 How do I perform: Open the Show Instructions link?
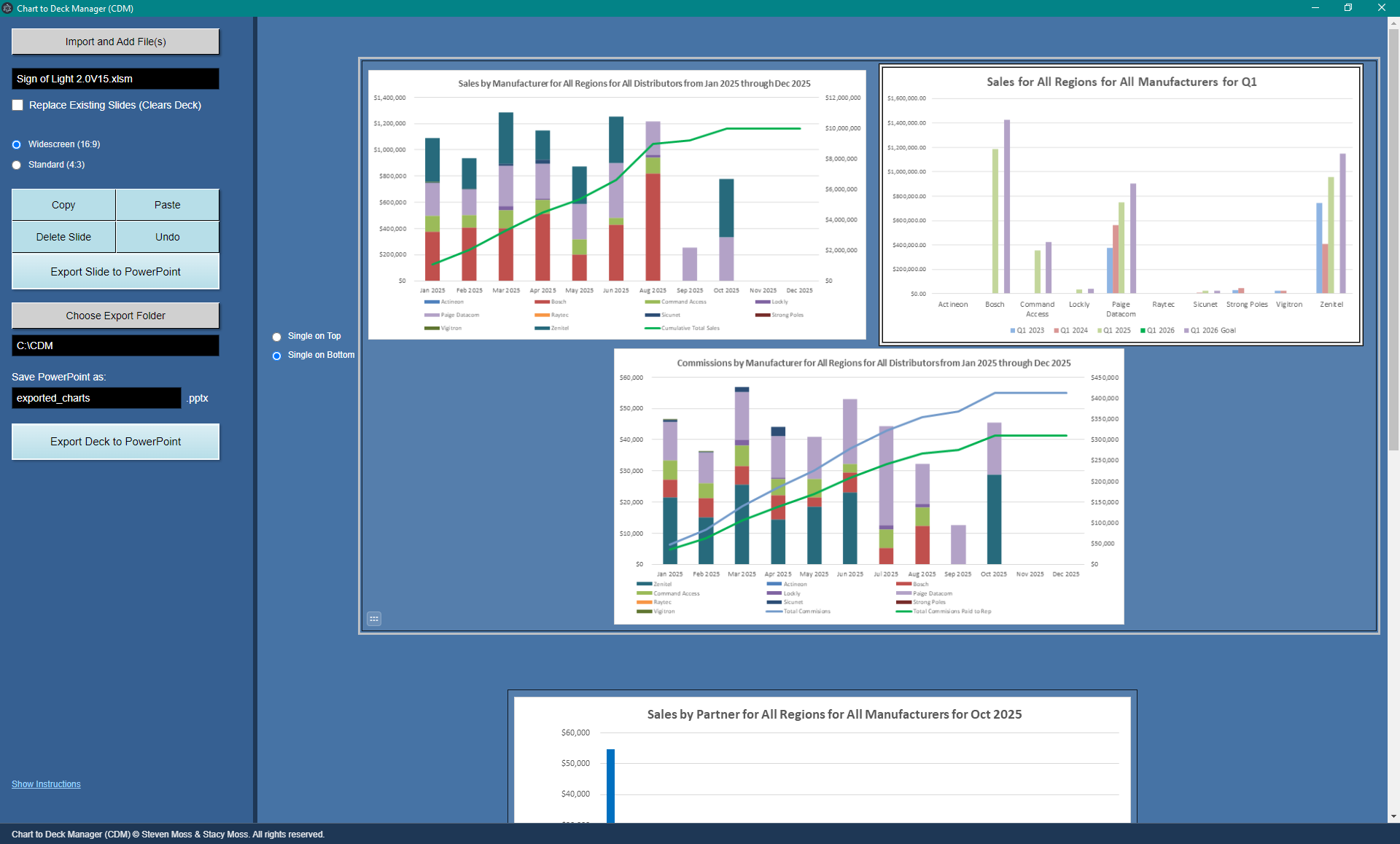point(45,784)
